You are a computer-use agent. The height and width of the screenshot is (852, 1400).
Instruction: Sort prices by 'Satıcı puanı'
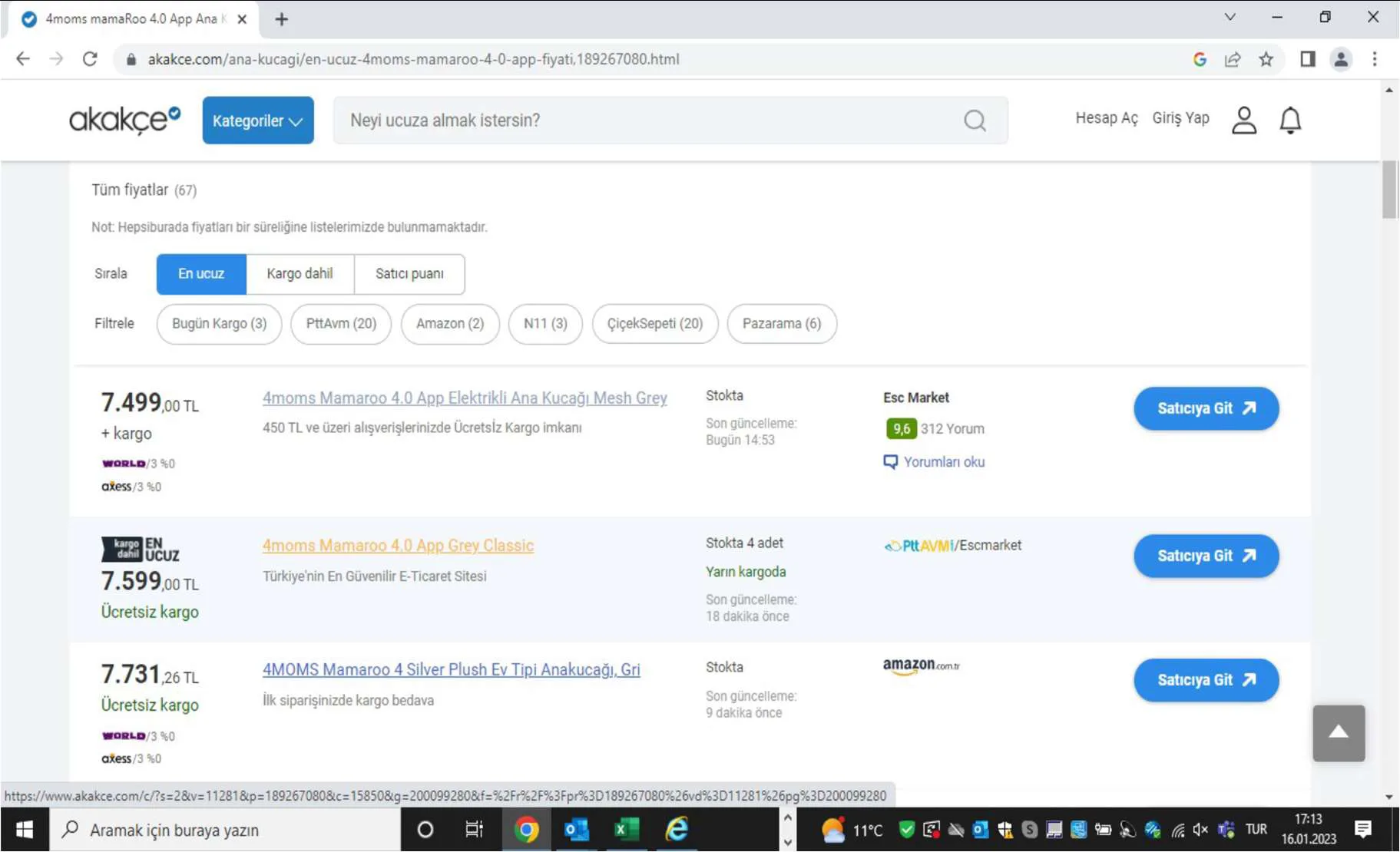pos(409,274)
